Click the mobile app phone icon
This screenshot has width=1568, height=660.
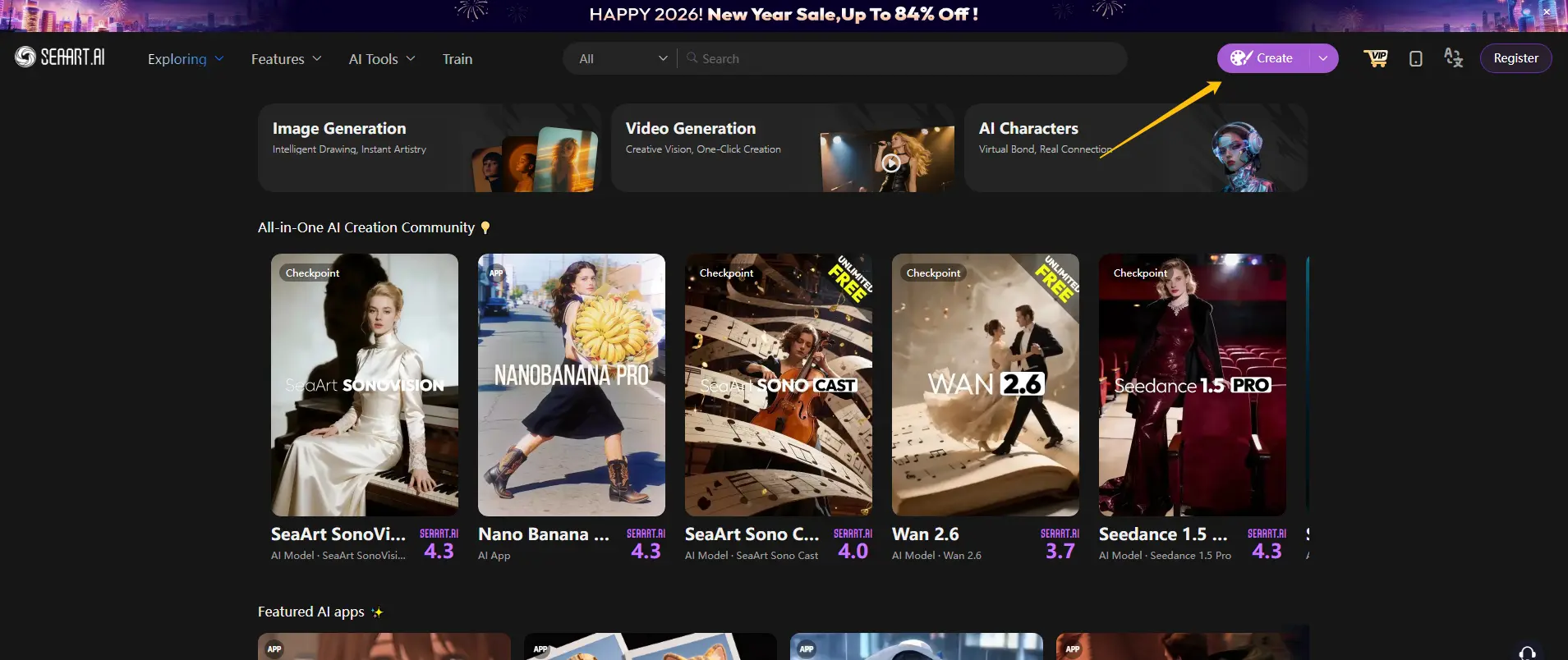pyautogui.click(x=1415, y=58)
